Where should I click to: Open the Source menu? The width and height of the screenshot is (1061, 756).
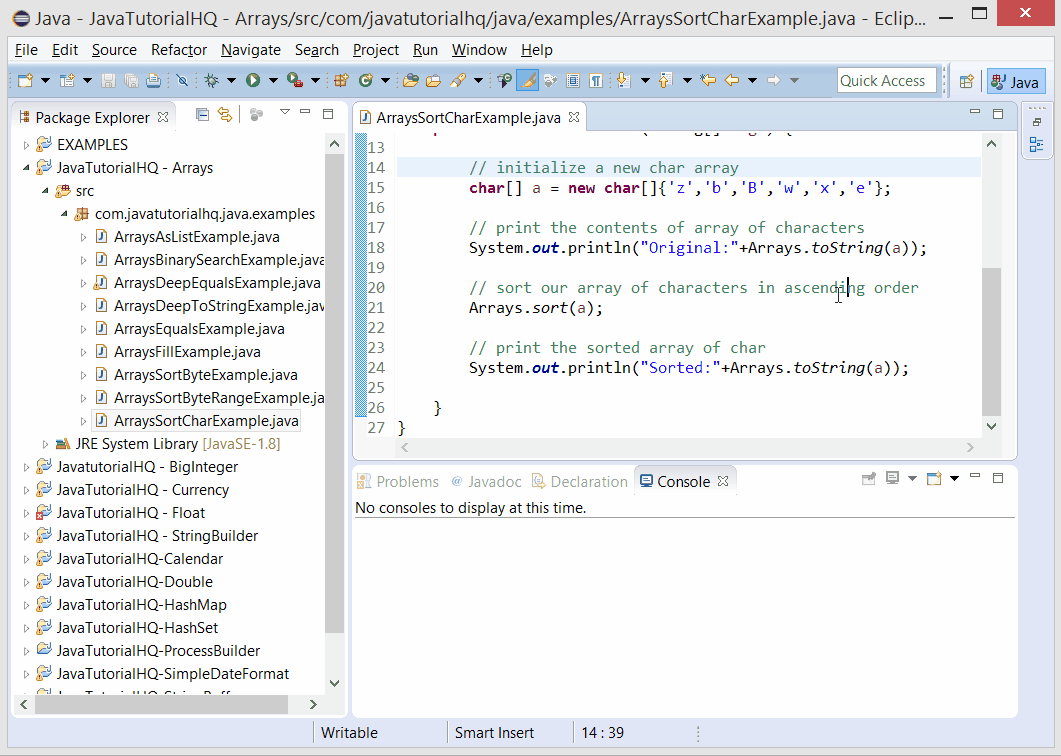pos(114,50)
